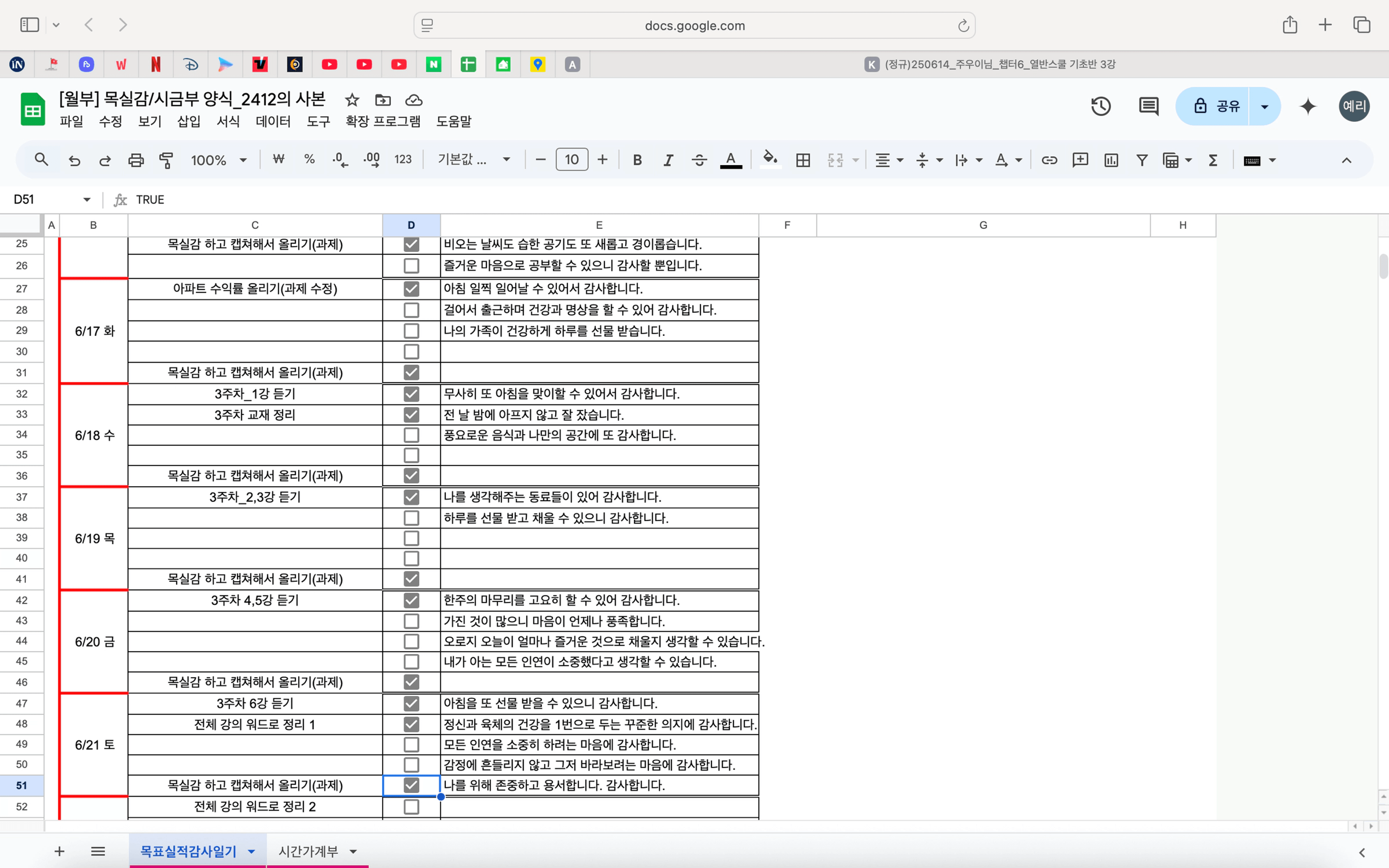
Task: Open Google Sheets home icon
Action: 33,109
